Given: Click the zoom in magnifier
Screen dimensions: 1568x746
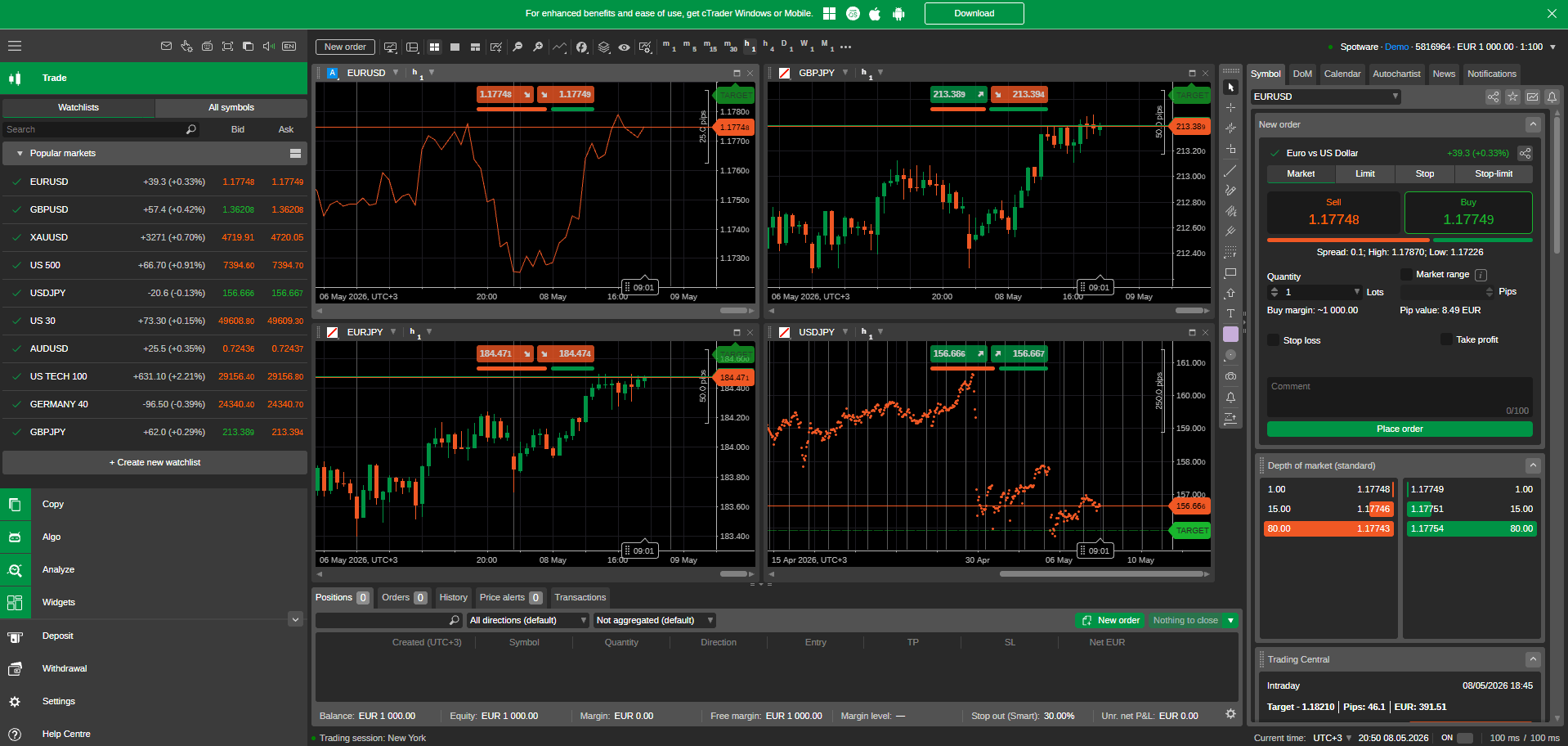Looking at the screenshot, I should 538,47.
